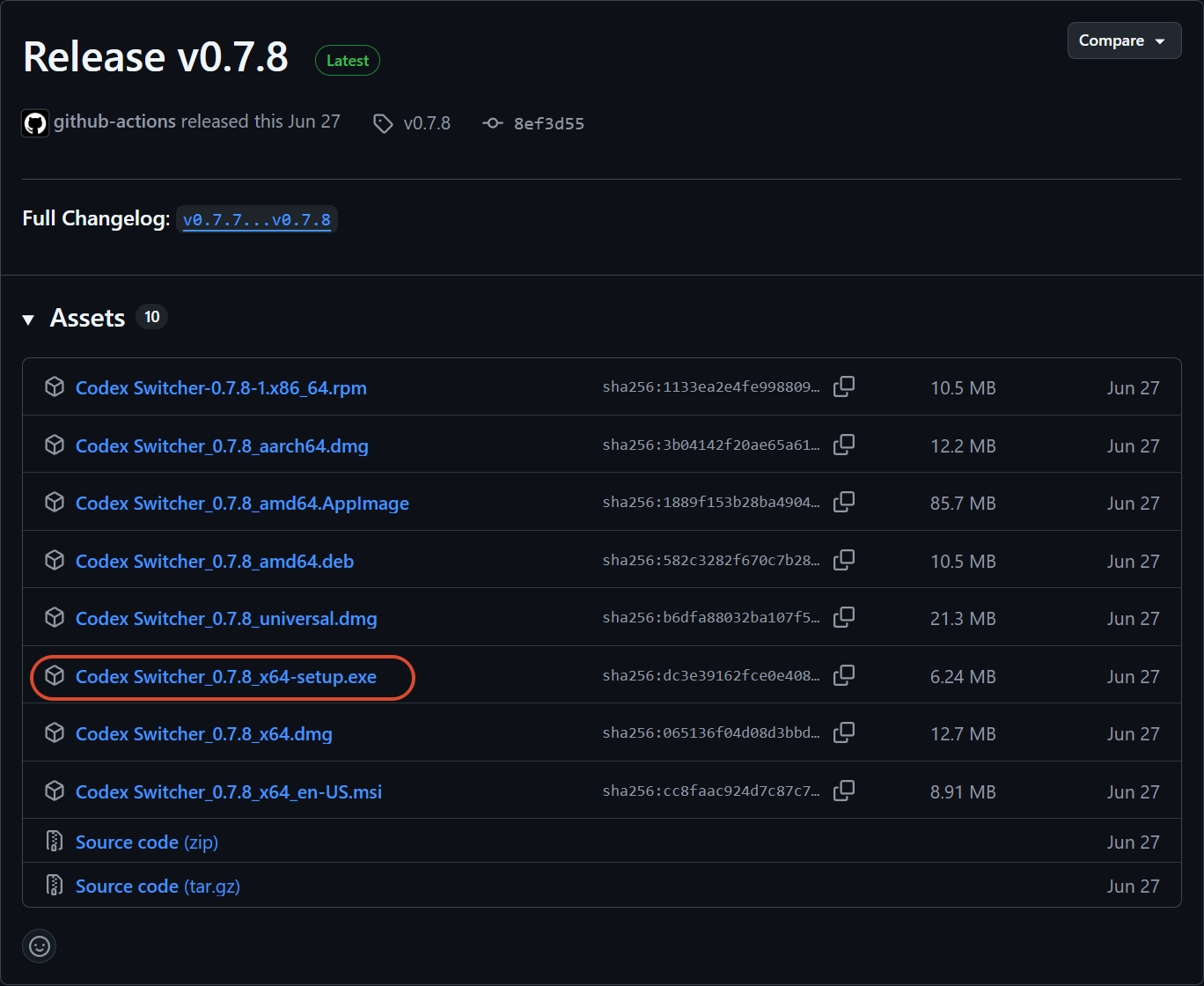Copy the sha256 hash for the amd64.AppImage asset
1204x986 pixels.
click(x=844, y=503)
